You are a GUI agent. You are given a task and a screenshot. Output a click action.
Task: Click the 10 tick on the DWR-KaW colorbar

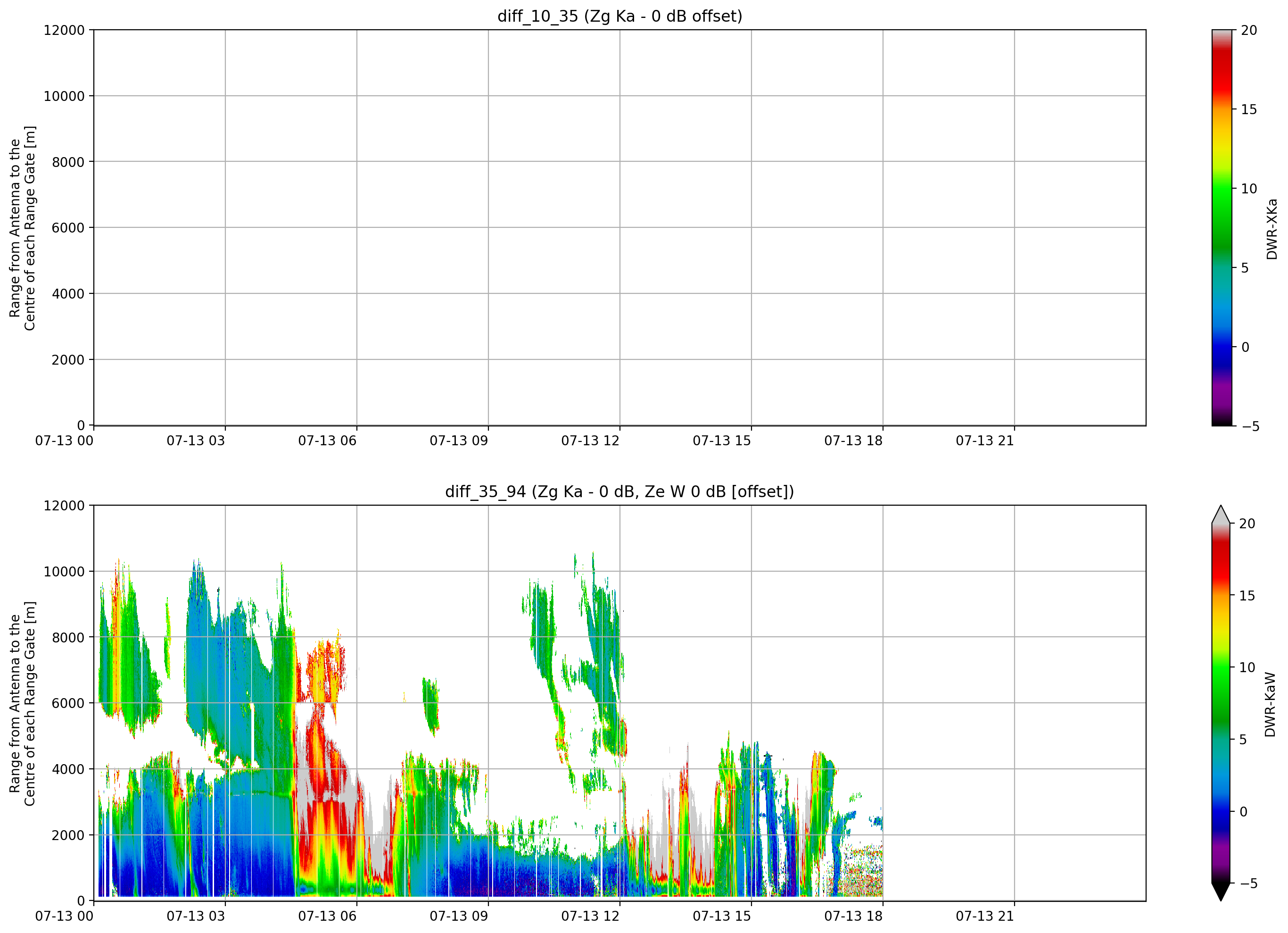coord(1247,667)
